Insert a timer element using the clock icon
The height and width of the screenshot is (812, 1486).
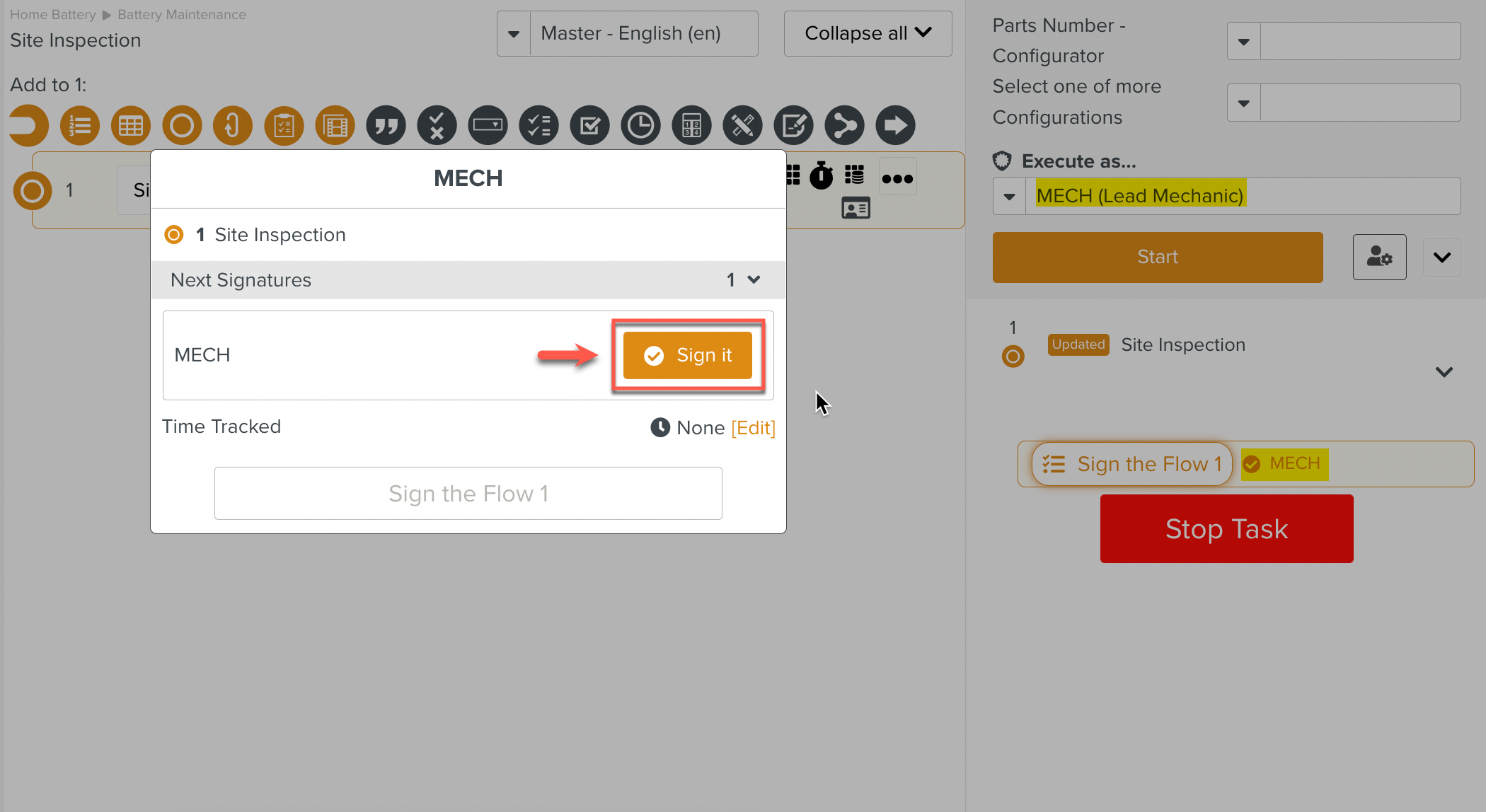tap(640, 125)
